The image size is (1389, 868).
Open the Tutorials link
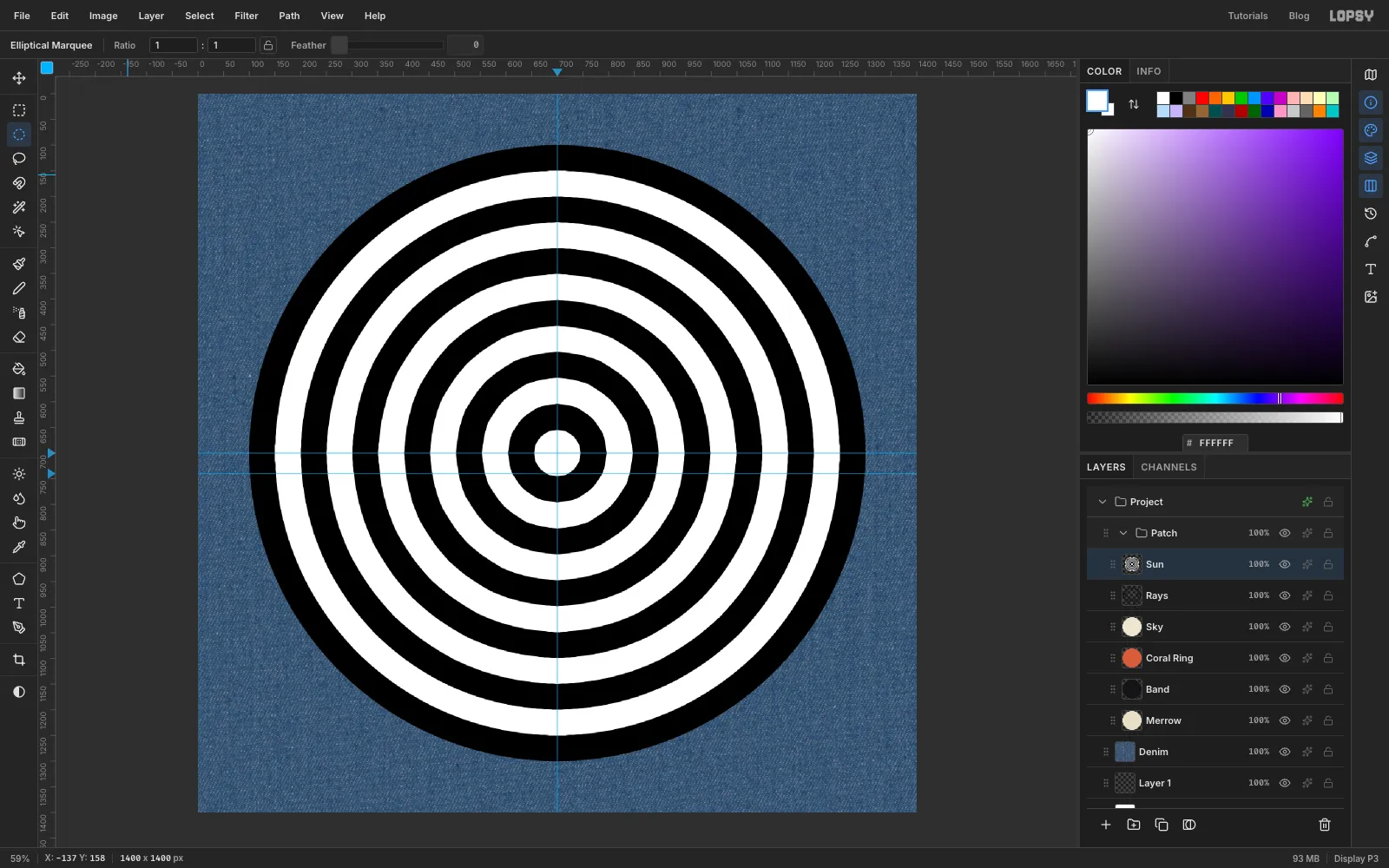pos(1247,16)
